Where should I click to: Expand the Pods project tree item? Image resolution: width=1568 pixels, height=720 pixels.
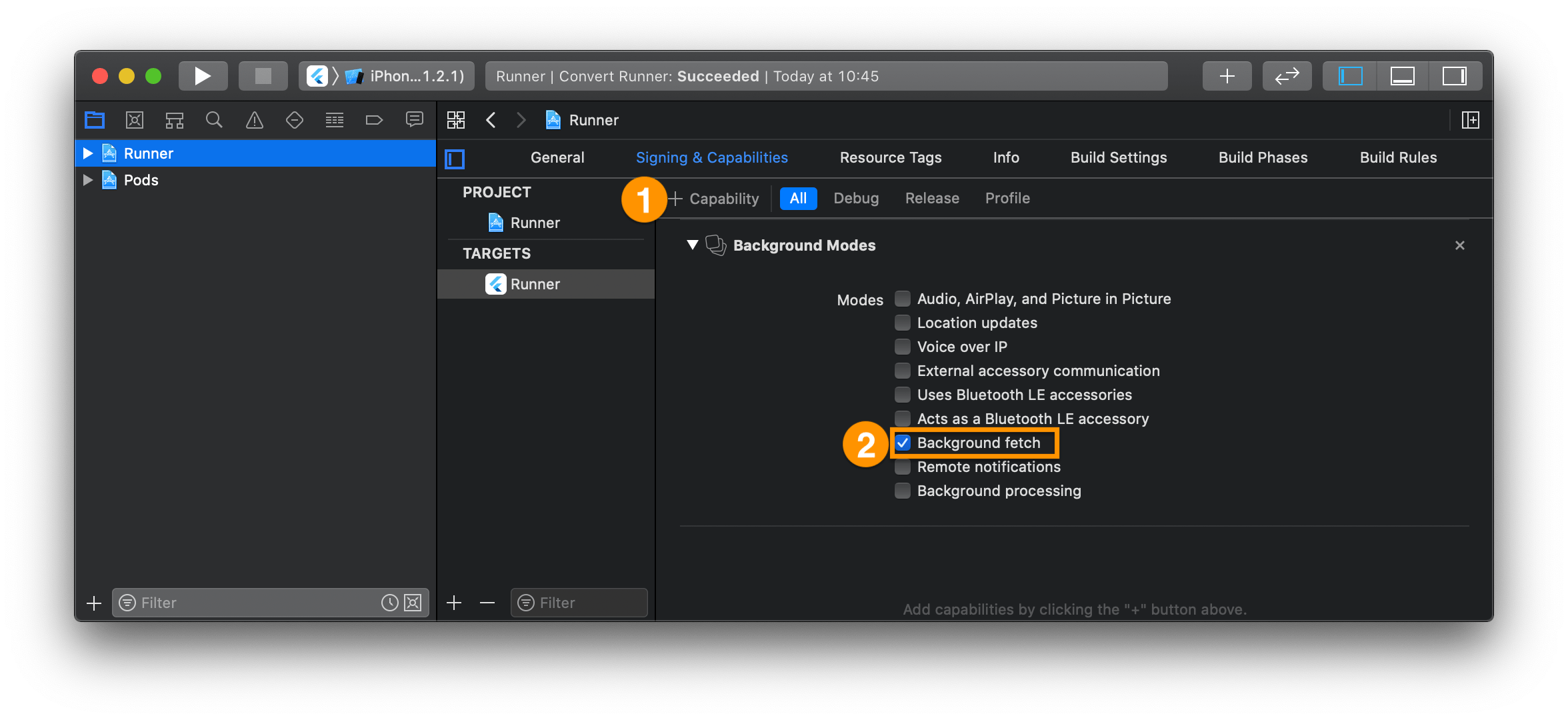(x=87, y=180)
